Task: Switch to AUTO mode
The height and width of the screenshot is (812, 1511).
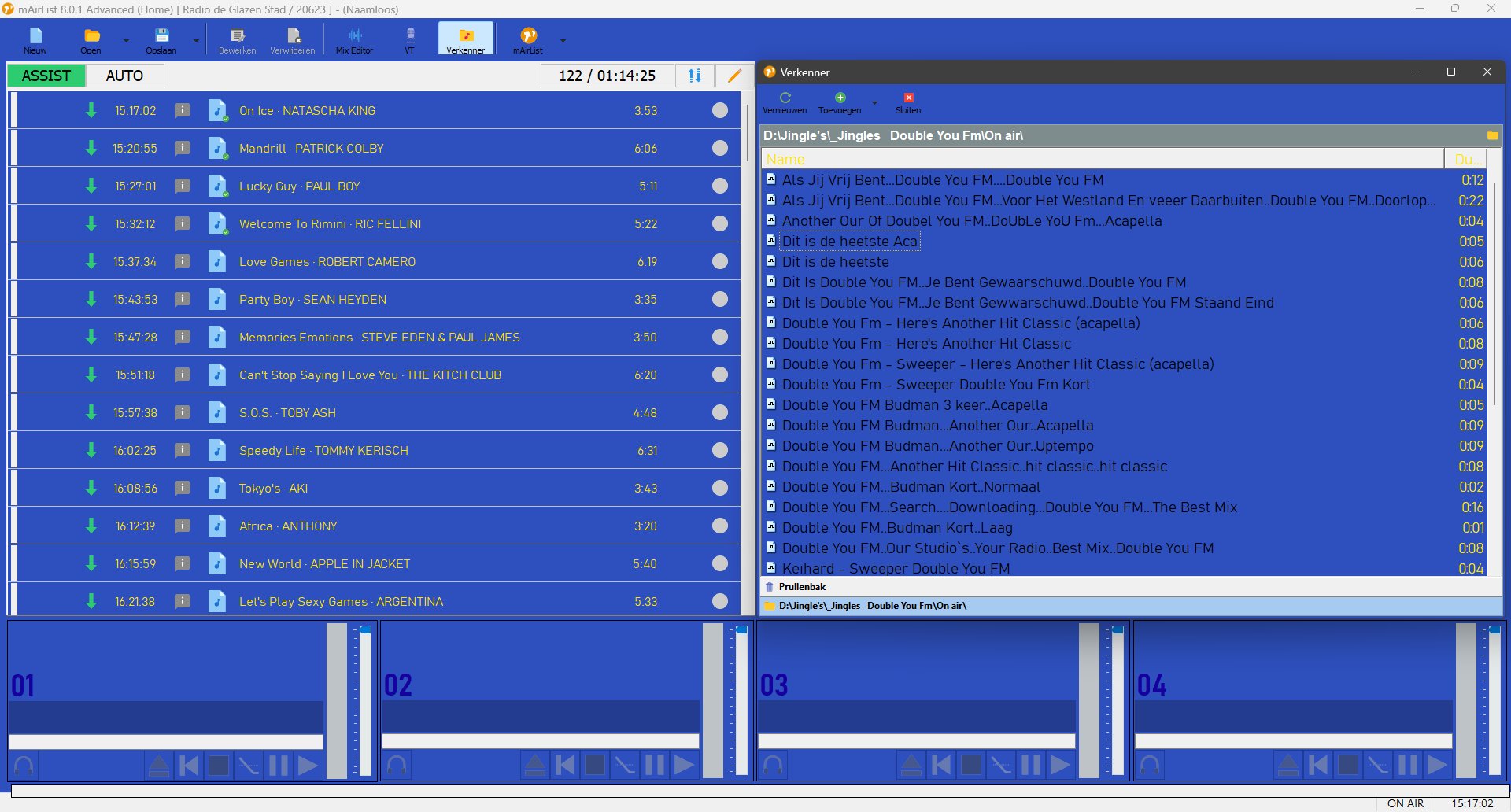Action: tap(124, 76)
